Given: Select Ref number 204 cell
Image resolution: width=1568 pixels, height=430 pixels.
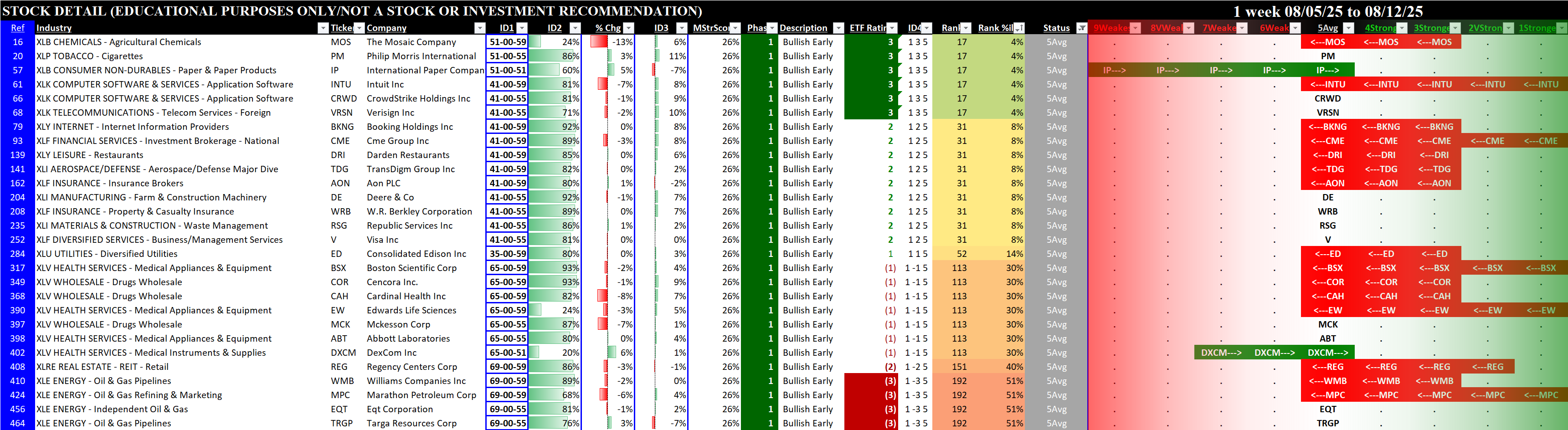Looking at the screenshot, I should pyautogui.click(x=18, y=198).
